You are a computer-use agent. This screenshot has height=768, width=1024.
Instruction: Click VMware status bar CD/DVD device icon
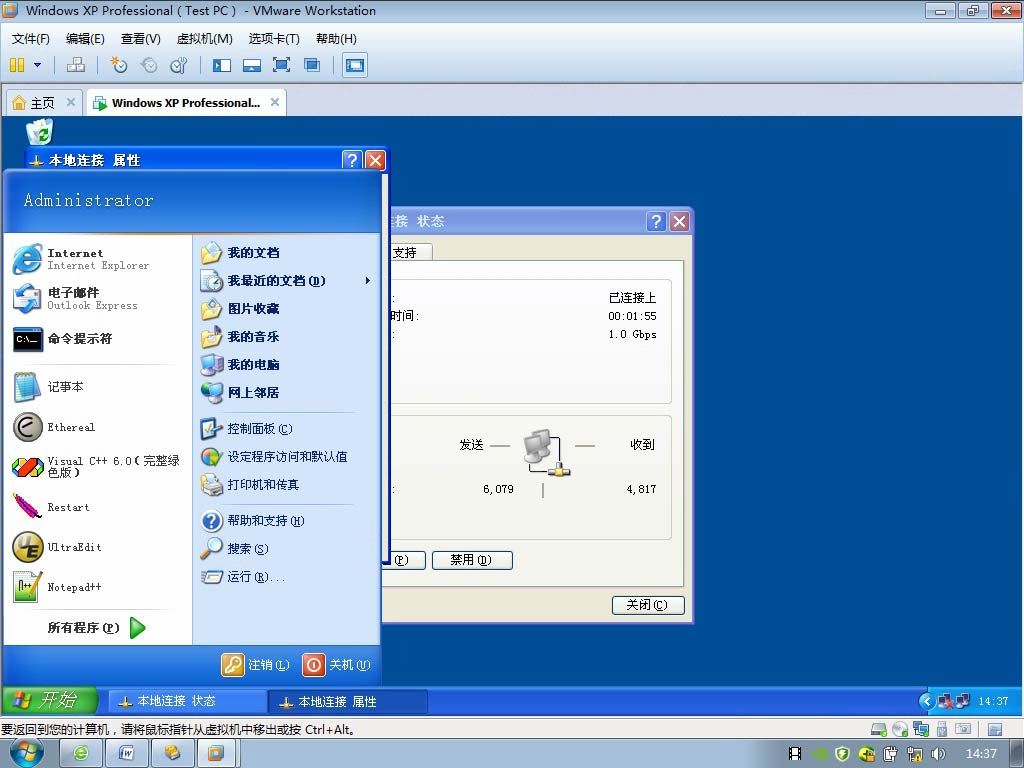[x=900, y=729]
